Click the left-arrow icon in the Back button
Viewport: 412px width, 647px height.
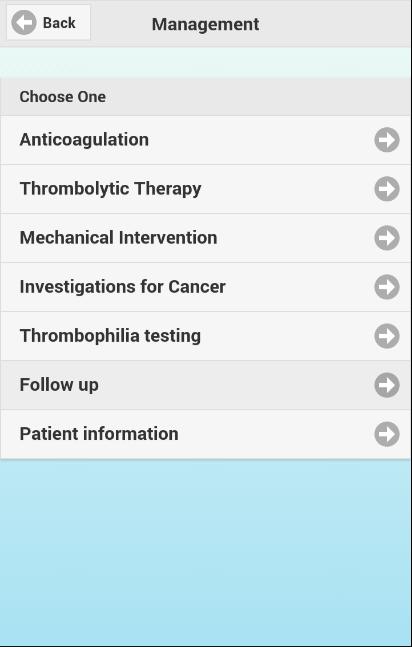(24, 23)
